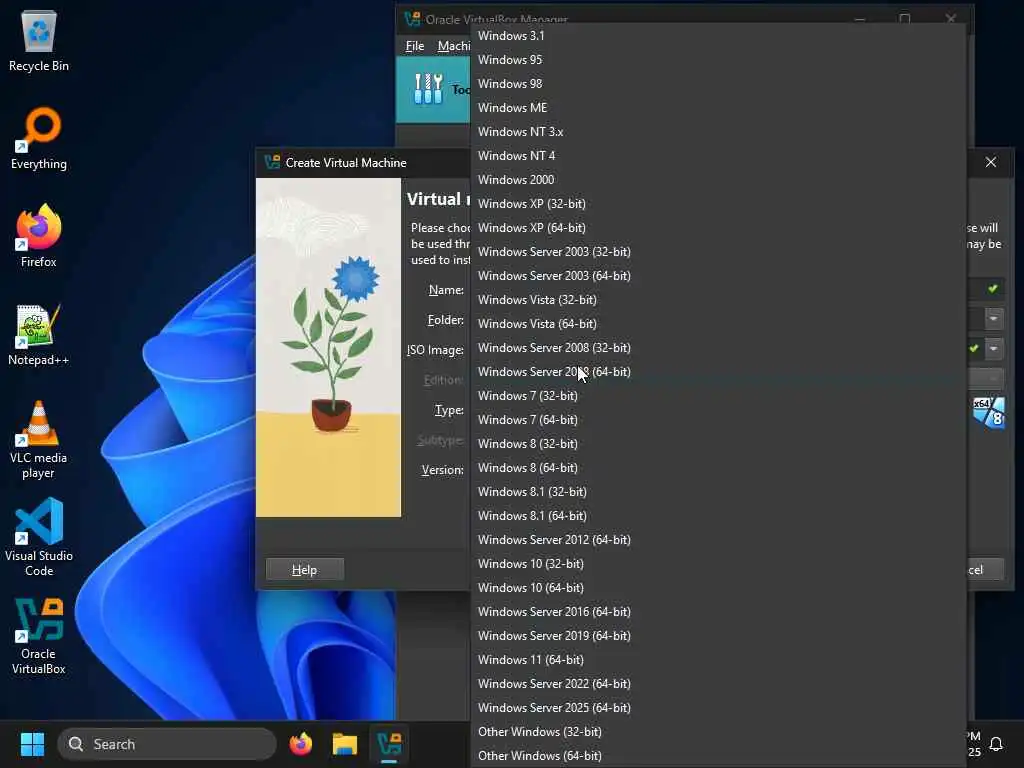1024x768 pixels.
Task: Choose Windows 11 (64-bit)
Action: [x=718, y=660]
